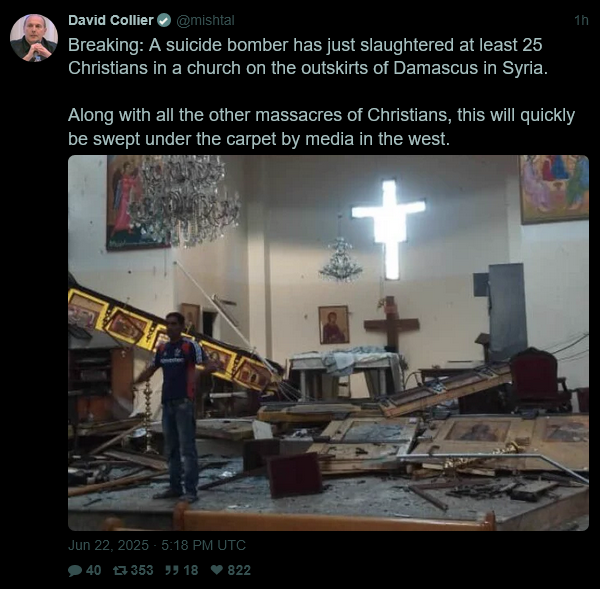
Task: Click the quote marks icon
Action: tap(172, 570)
